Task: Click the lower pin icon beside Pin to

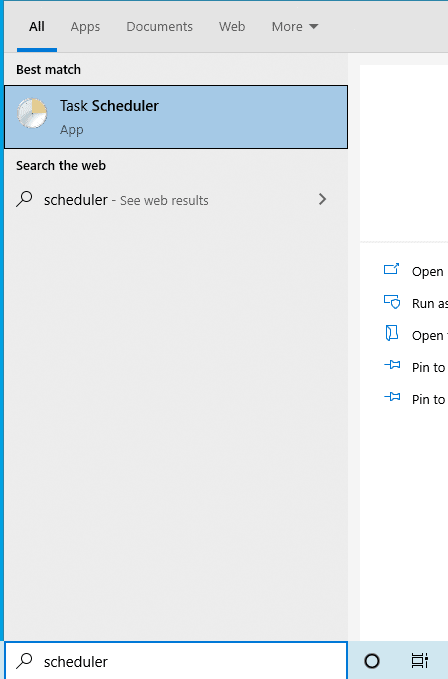Action: point(392,397)
